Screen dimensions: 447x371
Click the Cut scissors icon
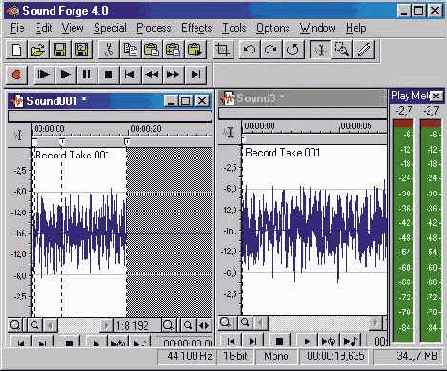click(x=108, y=50)
